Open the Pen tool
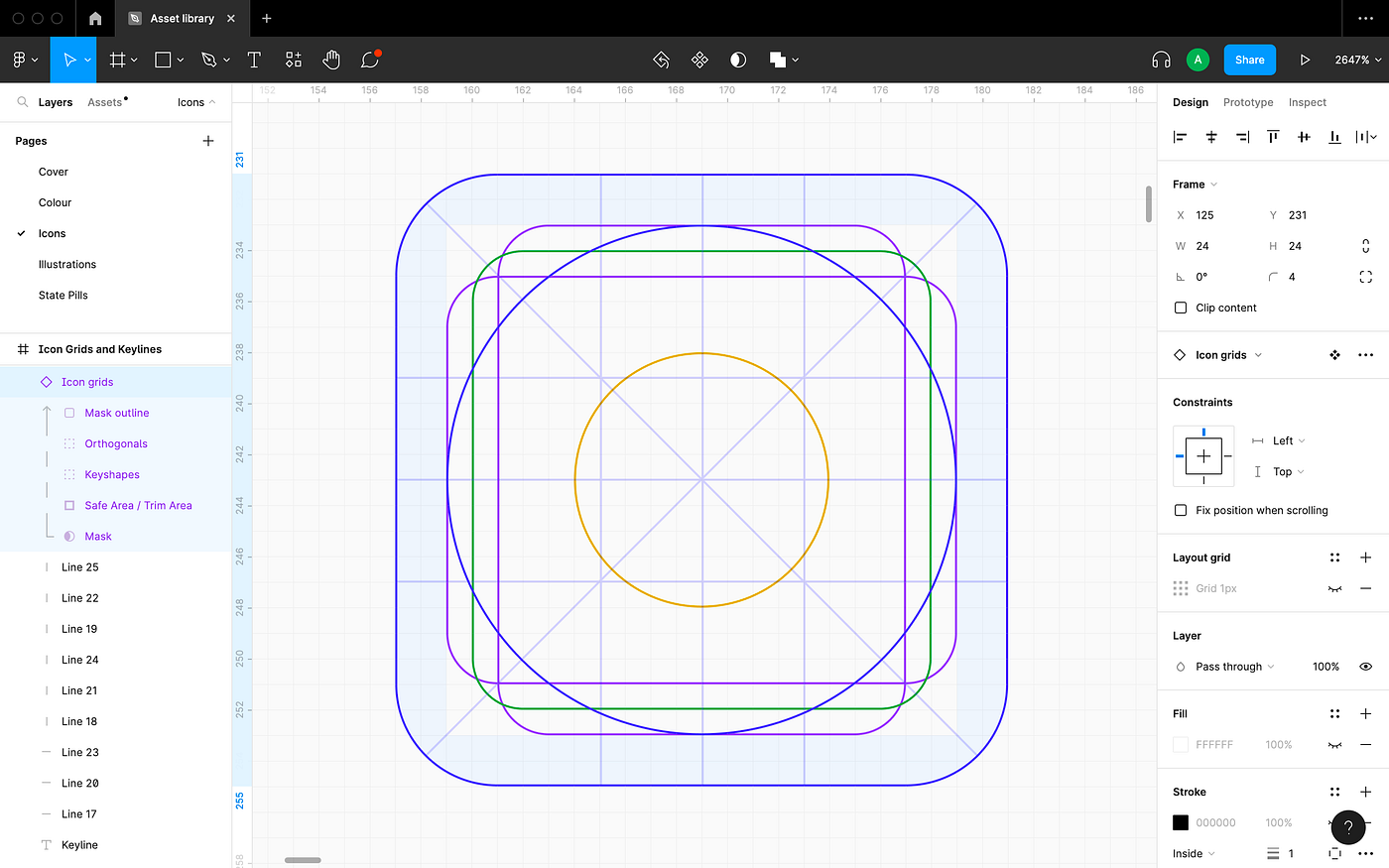The width and height of the screenshot is (1389, 868). (x=209, y=60)
